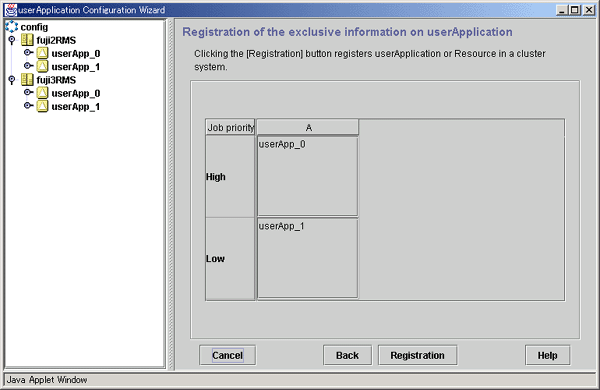The height and width of the screenshot is (390, 600).
Task: Click the Job priority column header
Action: [230, 127]
